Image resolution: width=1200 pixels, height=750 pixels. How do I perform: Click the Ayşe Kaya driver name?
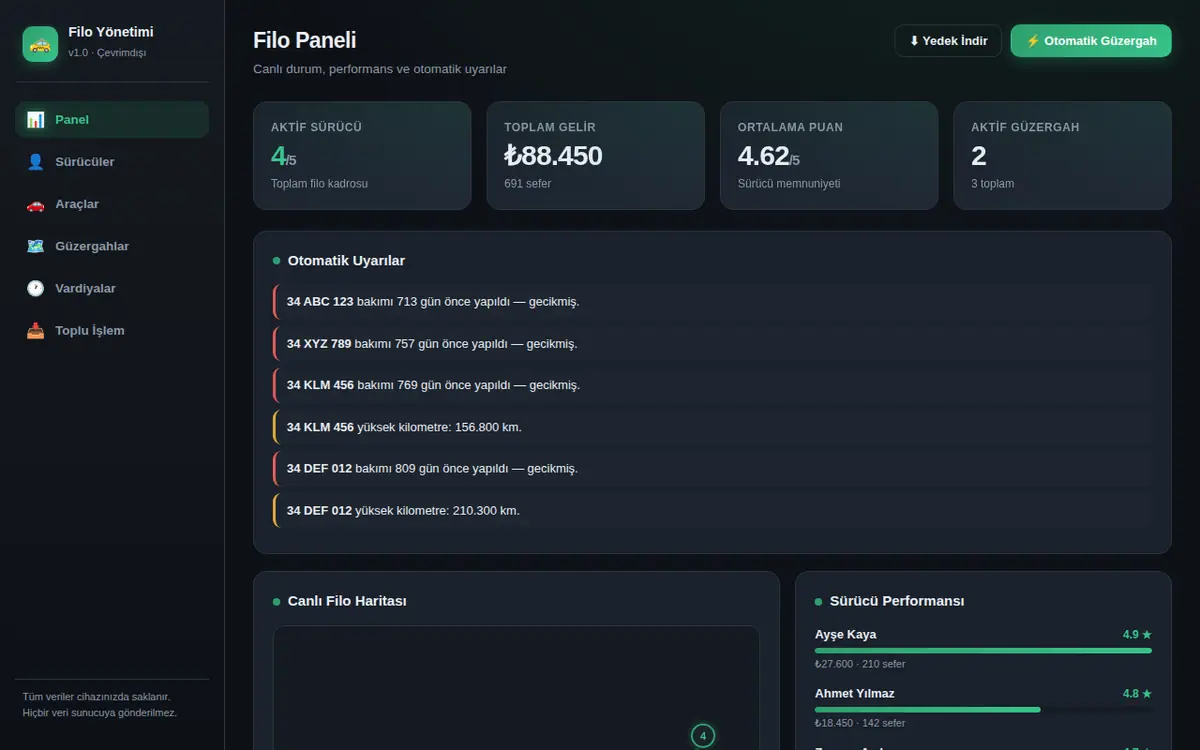point(846,635)
